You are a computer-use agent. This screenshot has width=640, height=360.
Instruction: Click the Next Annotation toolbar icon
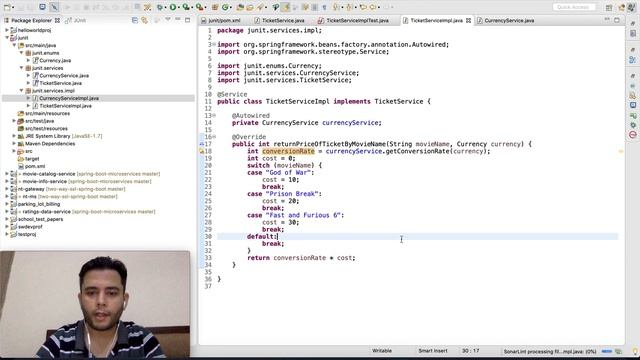click(x=336, y=7)
